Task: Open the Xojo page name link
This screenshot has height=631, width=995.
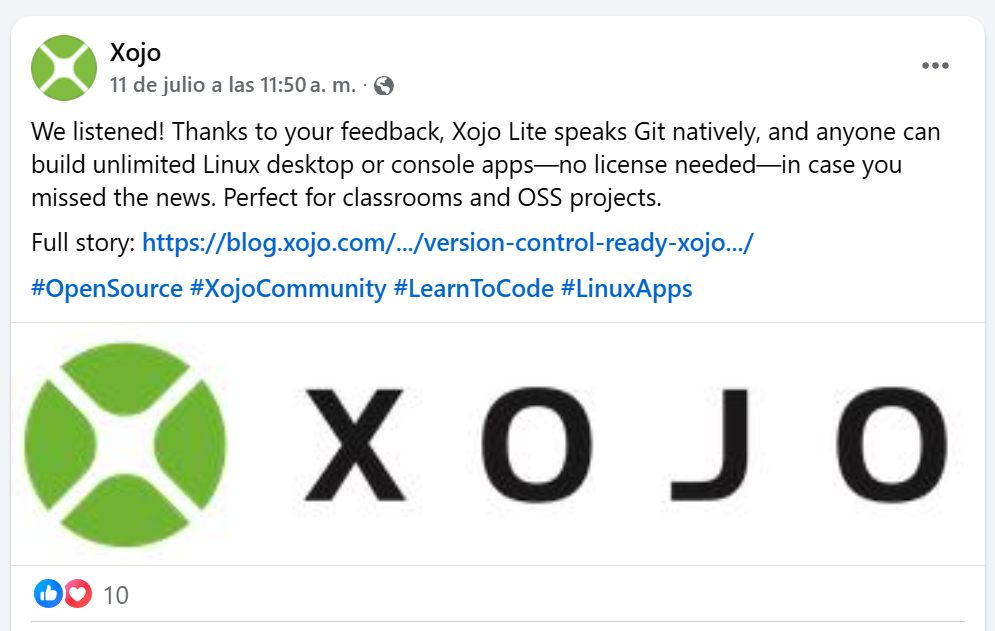Action: click(x=135, y=52)
